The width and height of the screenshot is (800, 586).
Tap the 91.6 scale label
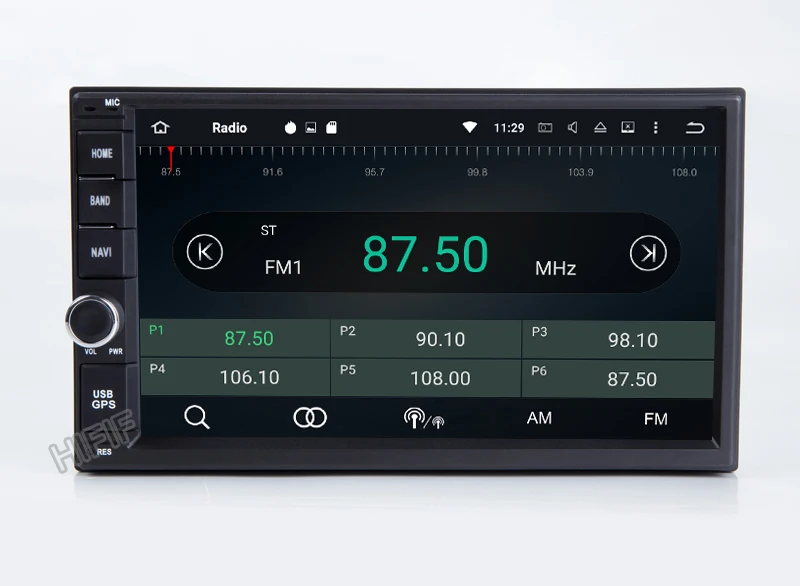tap(272, 172)
